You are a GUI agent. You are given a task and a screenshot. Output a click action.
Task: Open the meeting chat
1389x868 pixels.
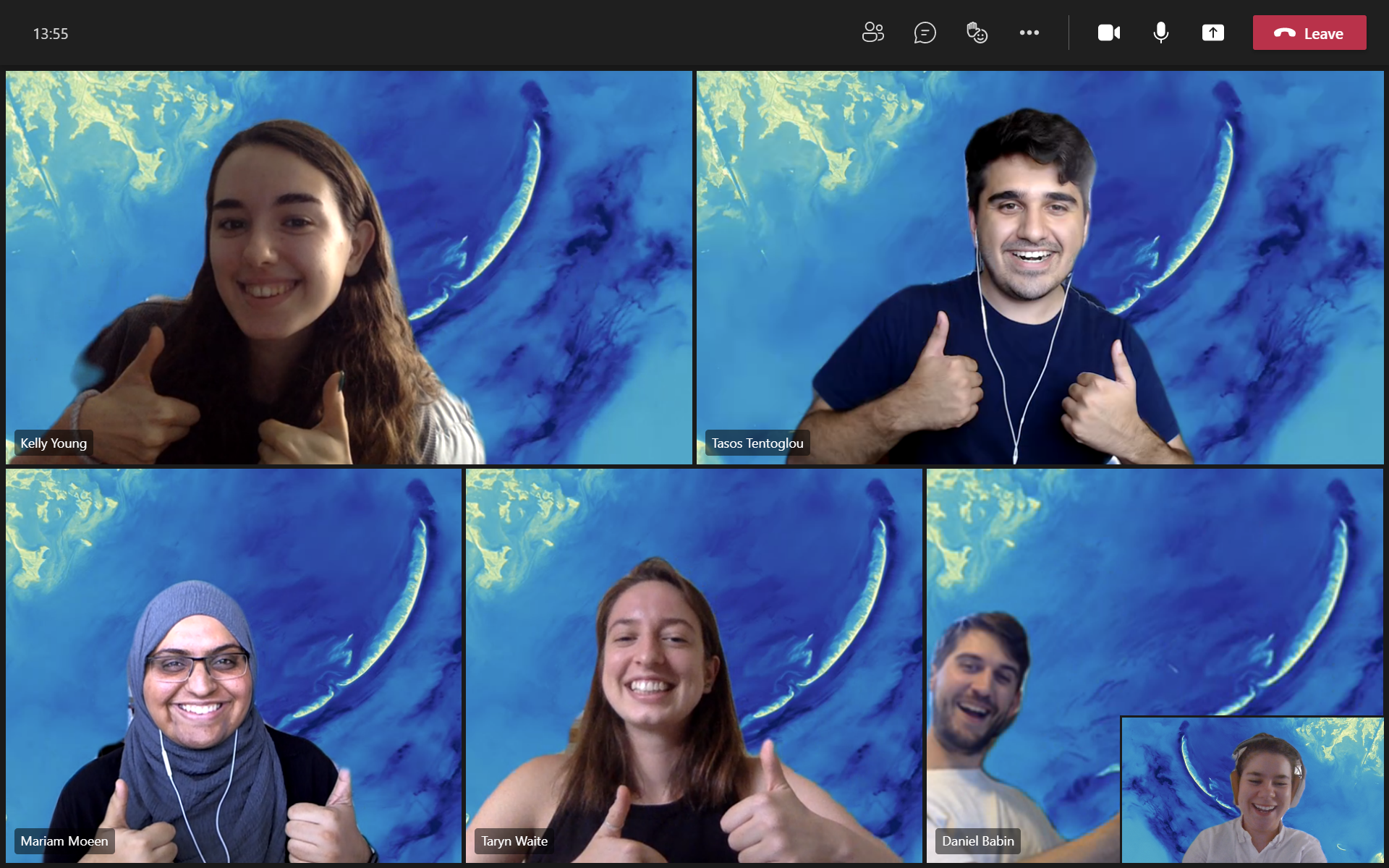(925, 33)
